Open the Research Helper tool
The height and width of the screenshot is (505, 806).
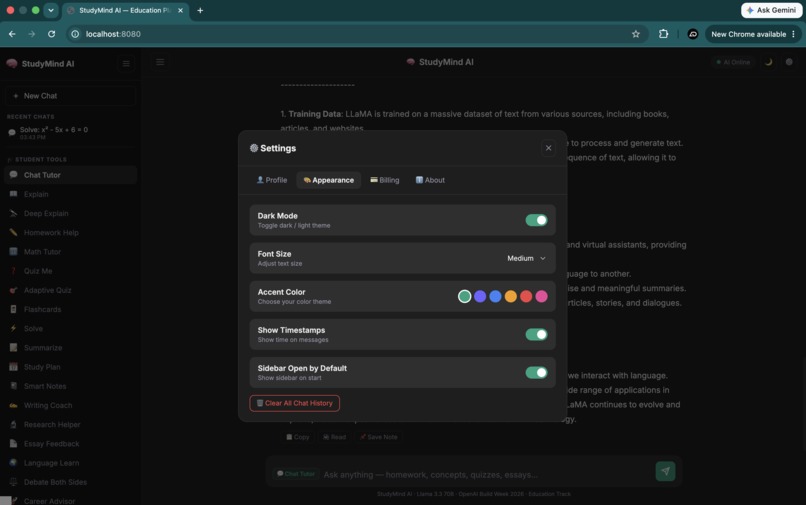tap(70, 425)
